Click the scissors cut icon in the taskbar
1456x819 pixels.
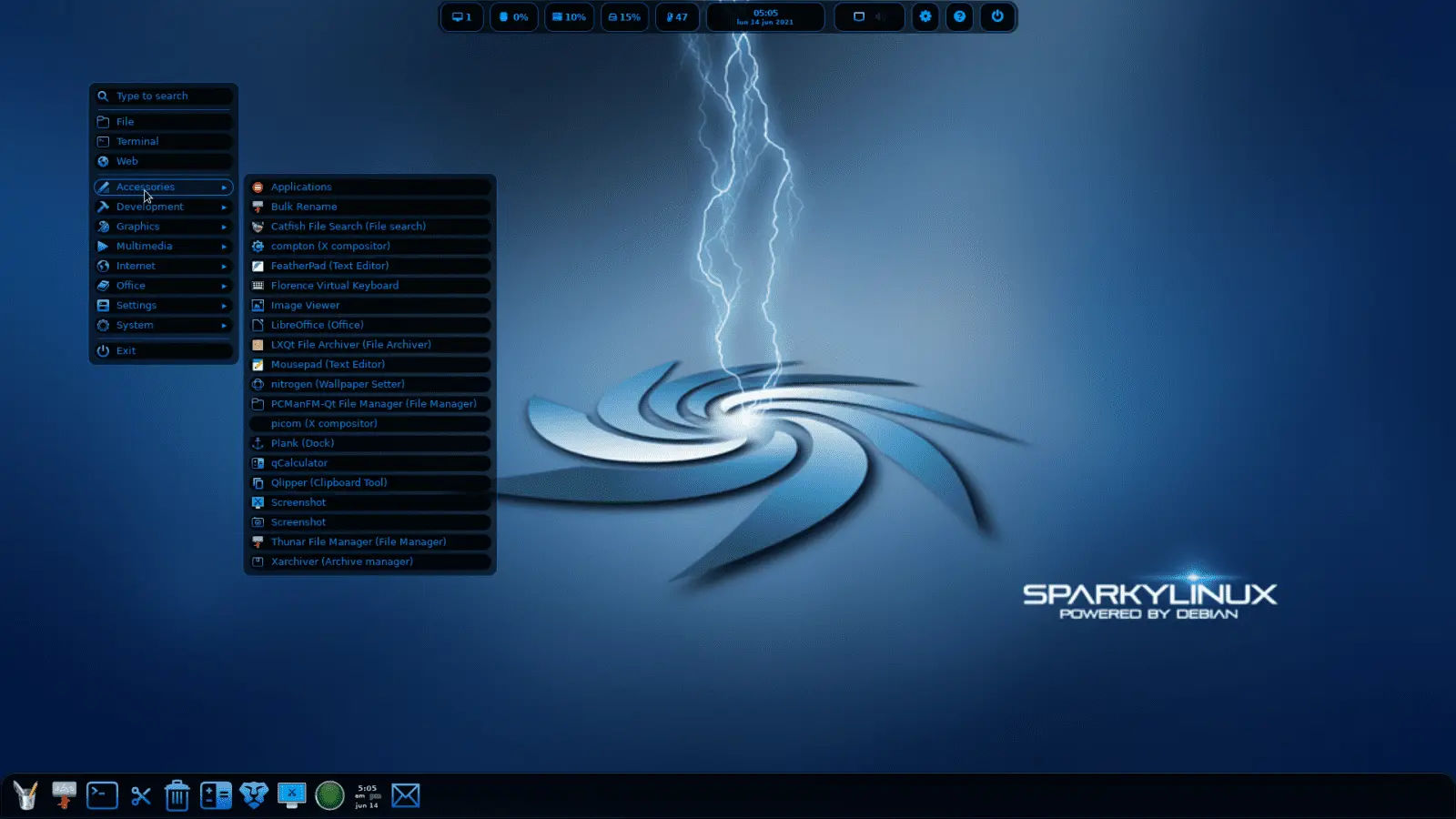[139, 794]
